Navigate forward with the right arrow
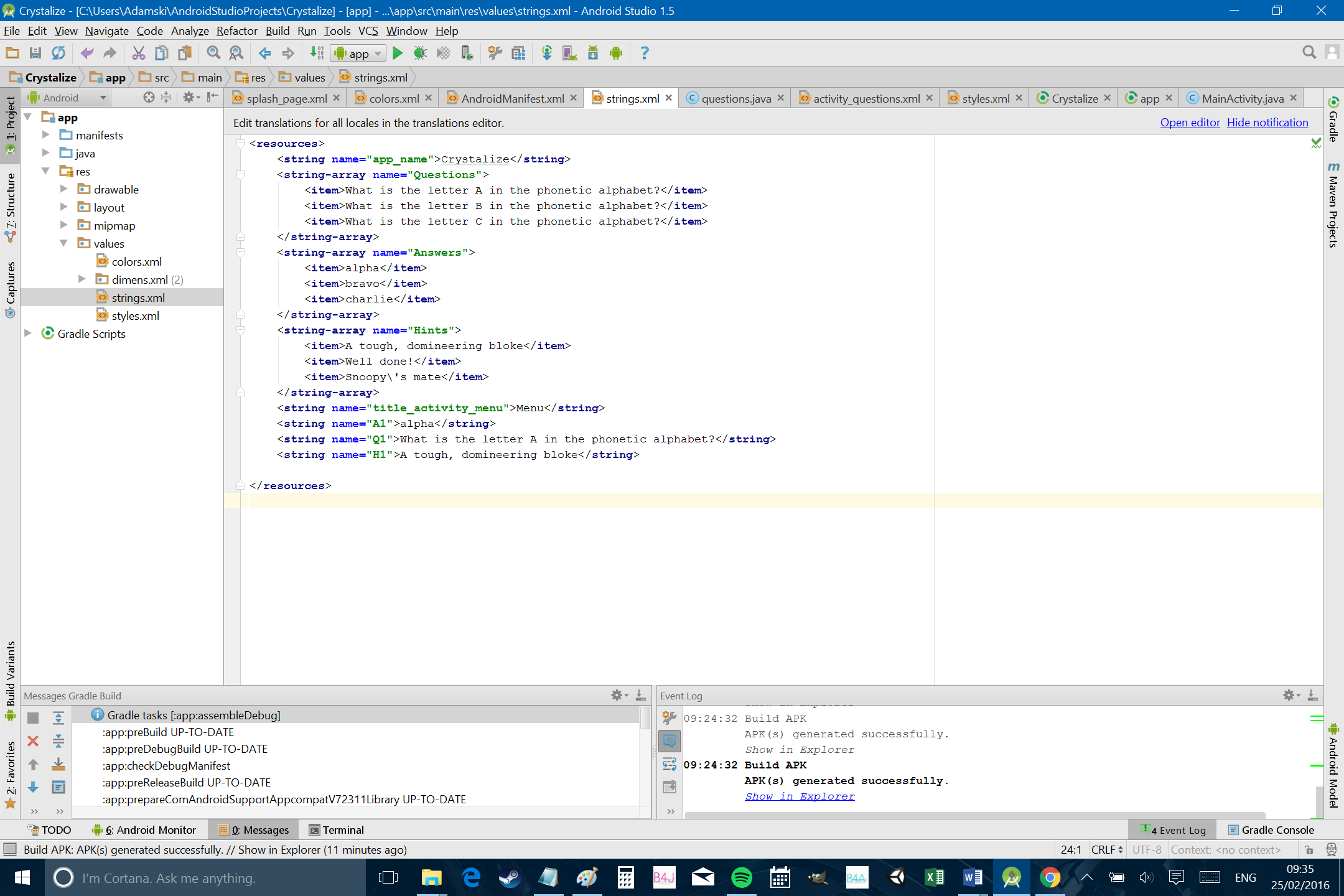The image size is (1344, 896). 288,54
